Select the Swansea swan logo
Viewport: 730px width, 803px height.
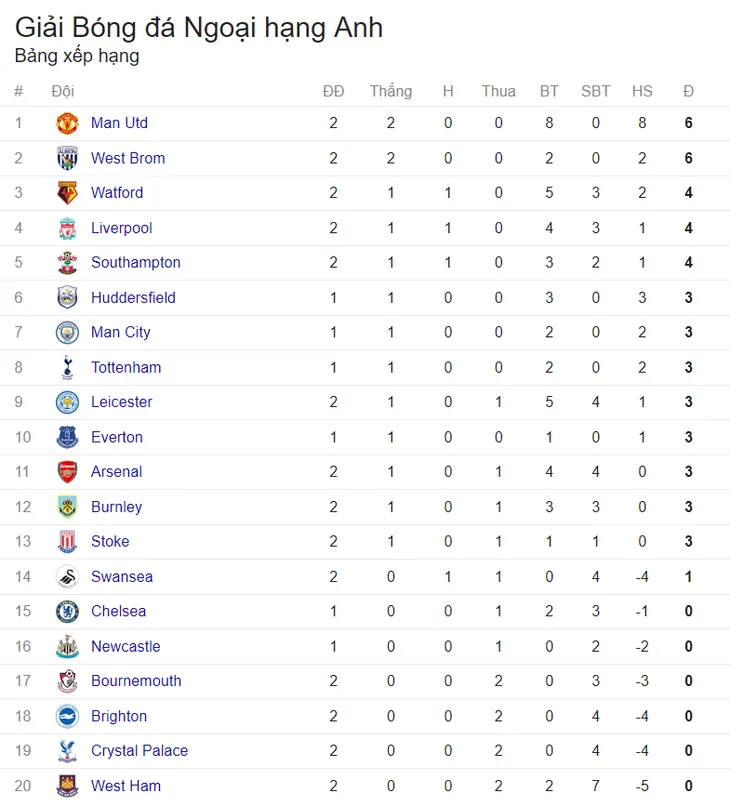coord(67,577)
